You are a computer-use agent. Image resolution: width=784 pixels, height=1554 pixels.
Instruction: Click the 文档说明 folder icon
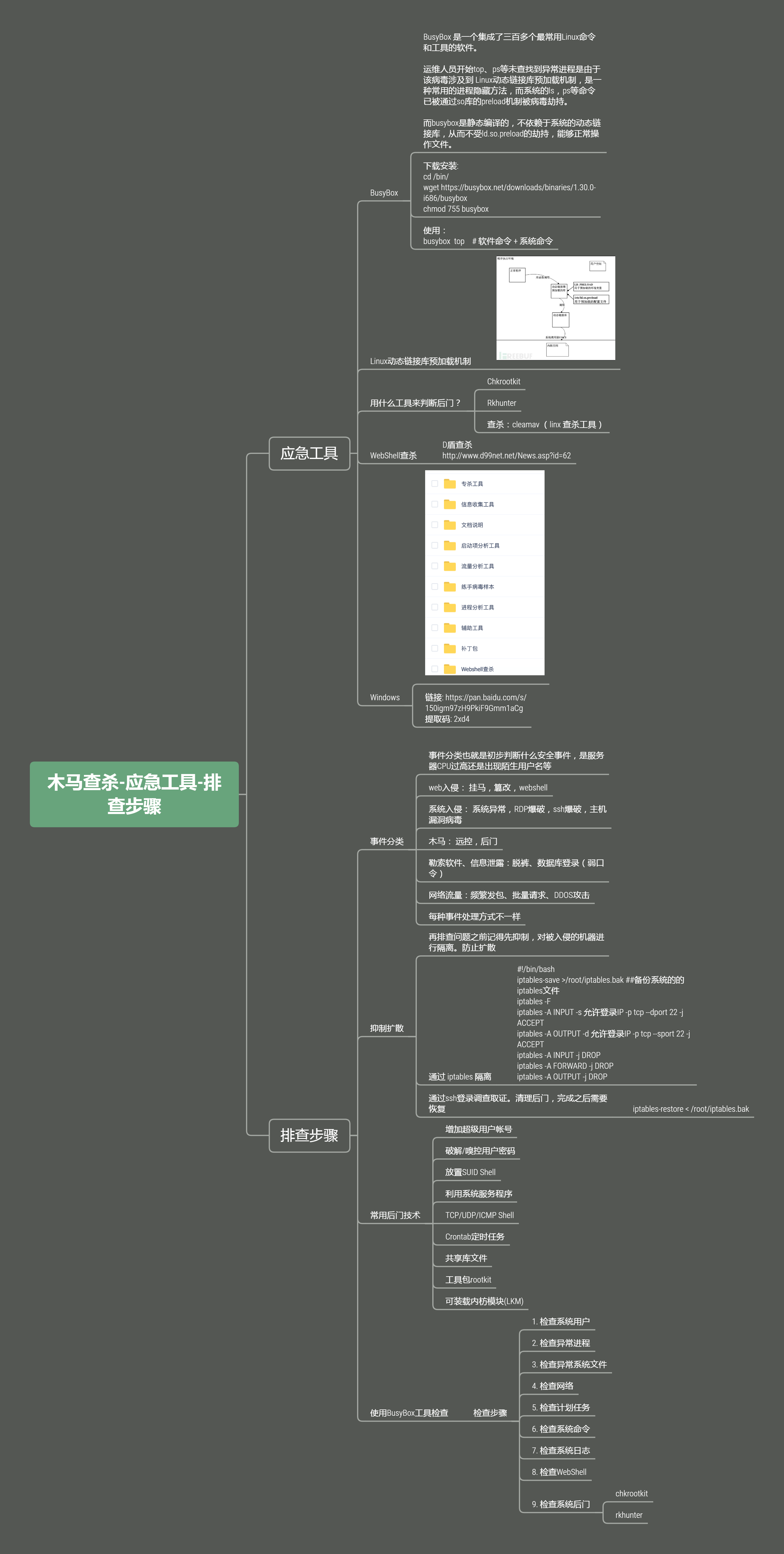pyautogui.click(x=450, y=525)
